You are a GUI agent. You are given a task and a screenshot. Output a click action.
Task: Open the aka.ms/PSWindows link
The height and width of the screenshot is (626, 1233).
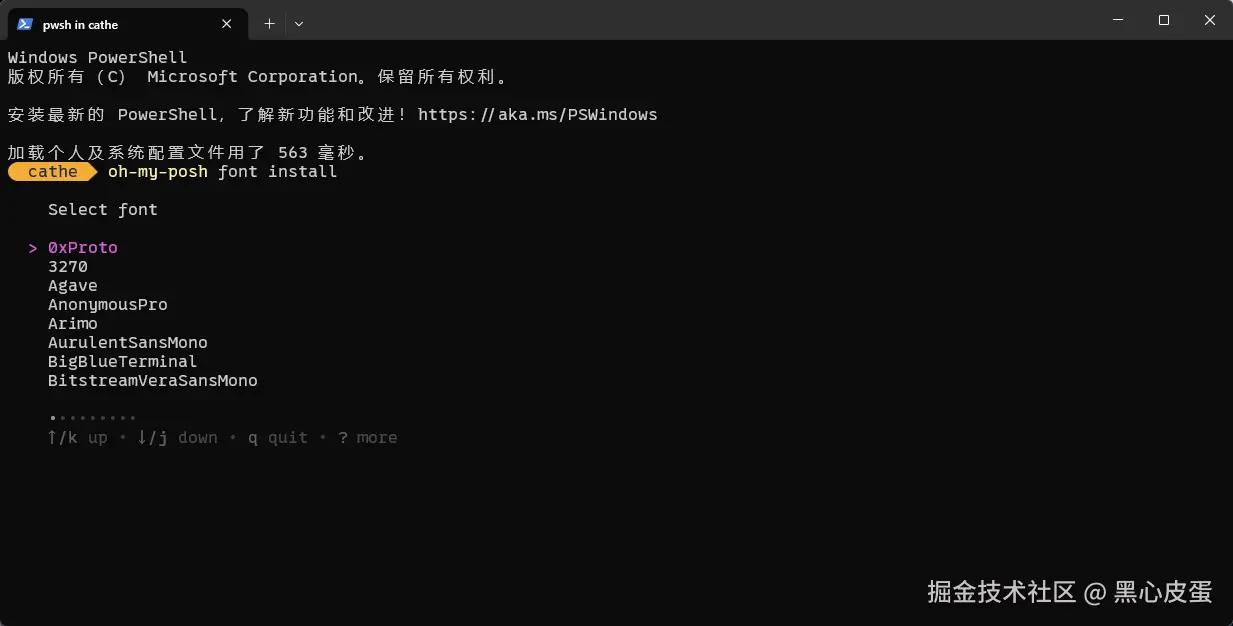point(537,115)
